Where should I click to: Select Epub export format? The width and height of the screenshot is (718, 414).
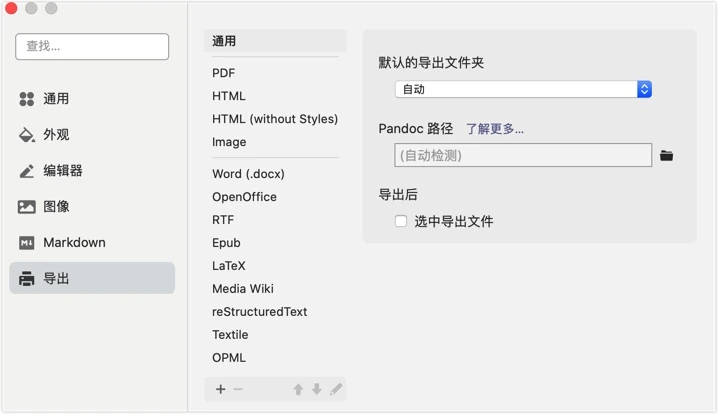(x=275, y=243)
